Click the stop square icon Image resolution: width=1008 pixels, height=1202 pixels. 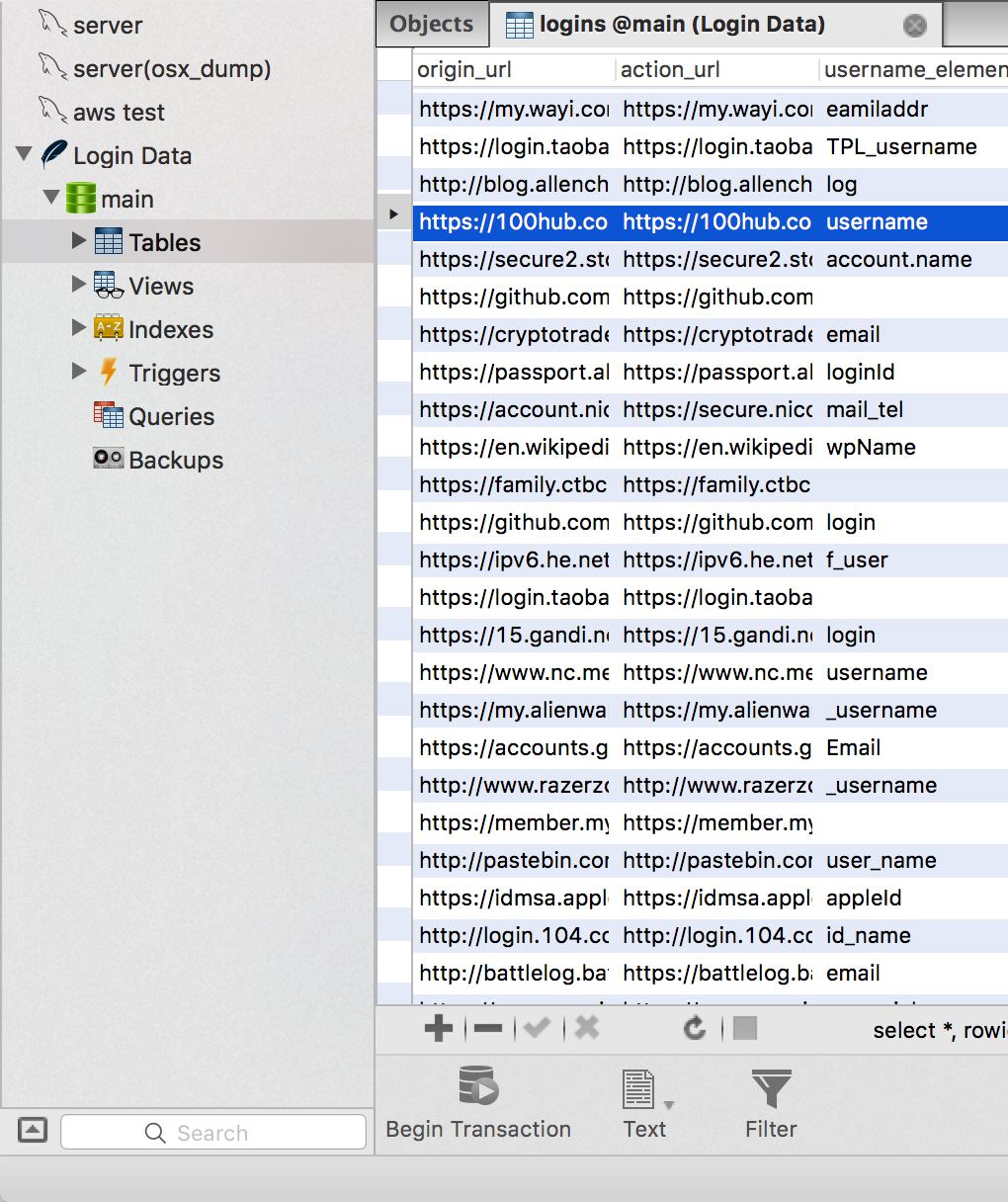(745, 1029)
